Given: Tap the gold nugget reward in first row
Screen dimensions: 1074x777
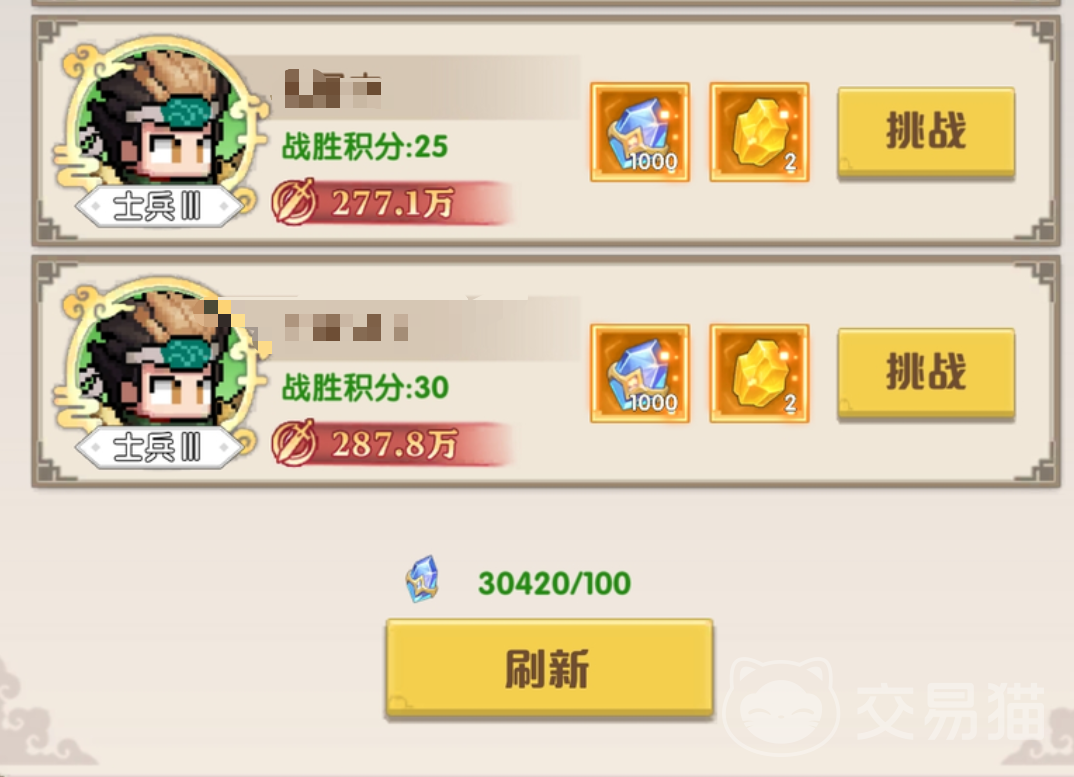Looking at the screenshot, I should (759, 132).
